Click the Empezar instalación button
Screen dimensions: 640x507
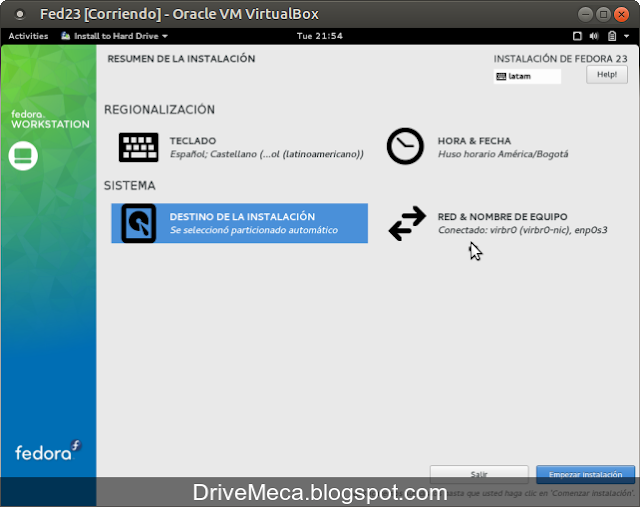585,474
